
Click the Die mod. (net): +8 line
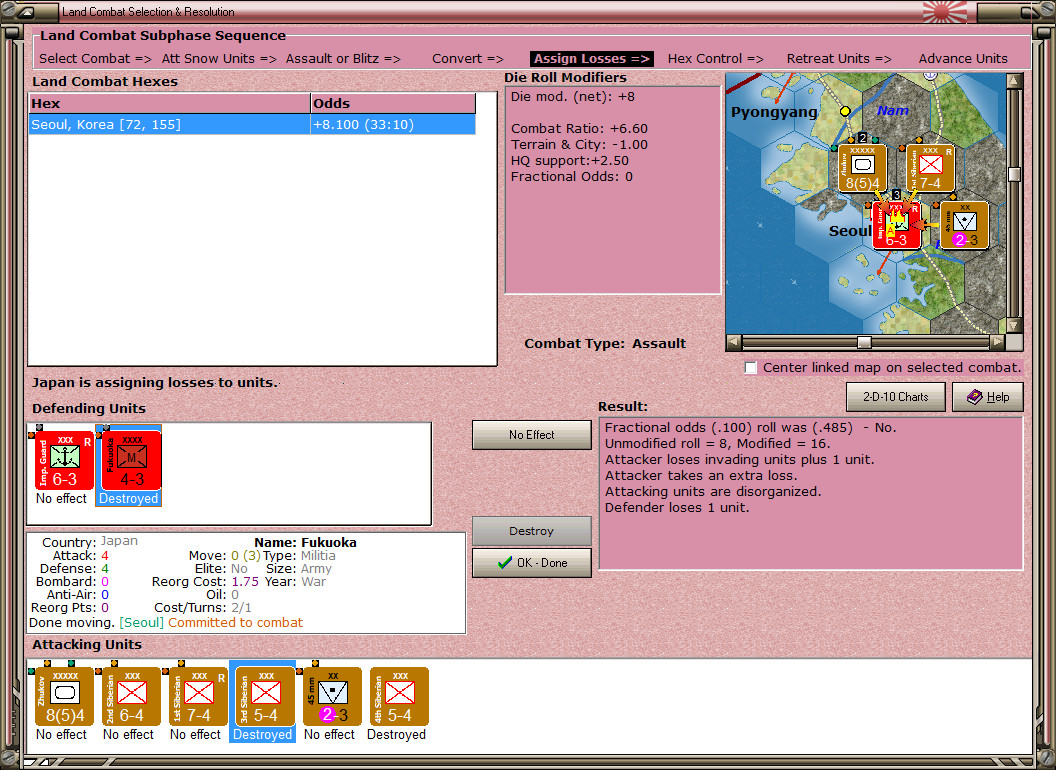tap(572, 96)
